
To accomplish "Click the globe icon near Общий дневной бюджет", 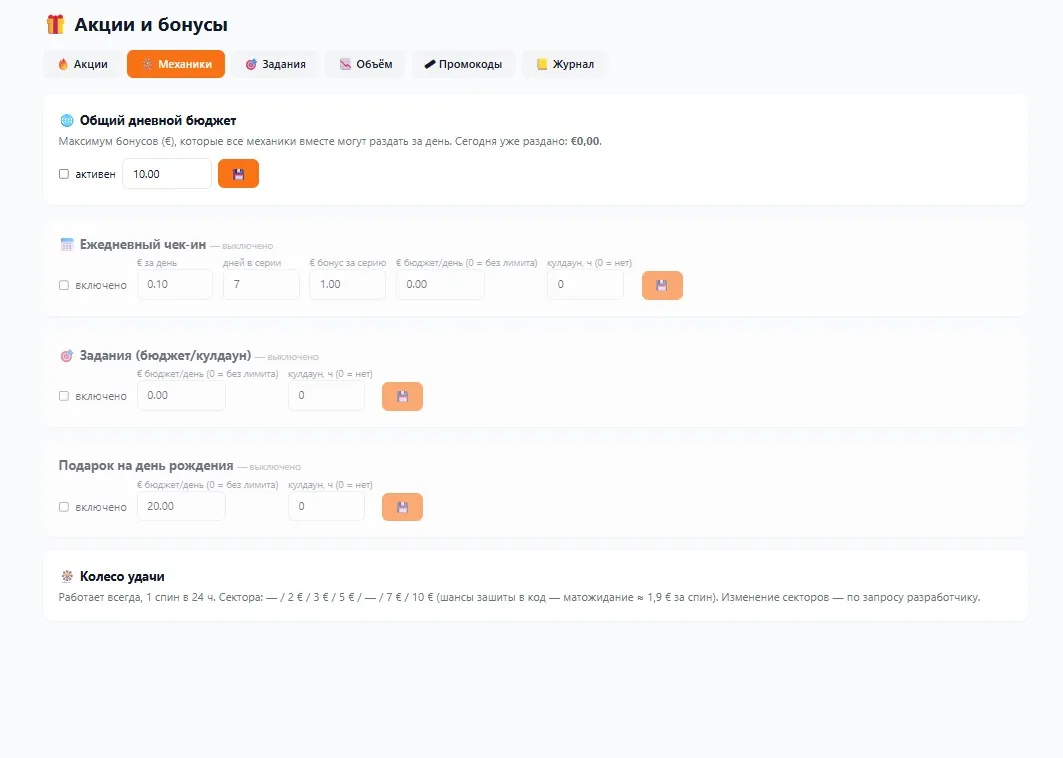I will tap(66, 121).
